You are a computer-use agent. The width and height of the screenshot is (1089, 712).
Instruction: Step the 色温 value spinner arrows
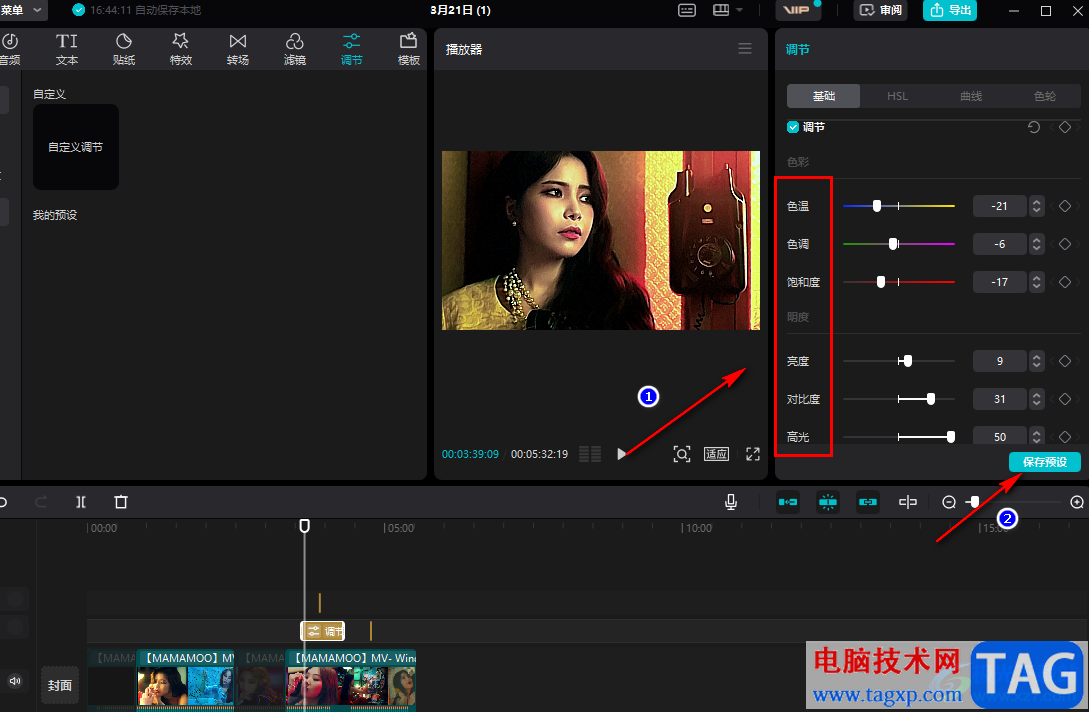click(x=1036, y=206)
